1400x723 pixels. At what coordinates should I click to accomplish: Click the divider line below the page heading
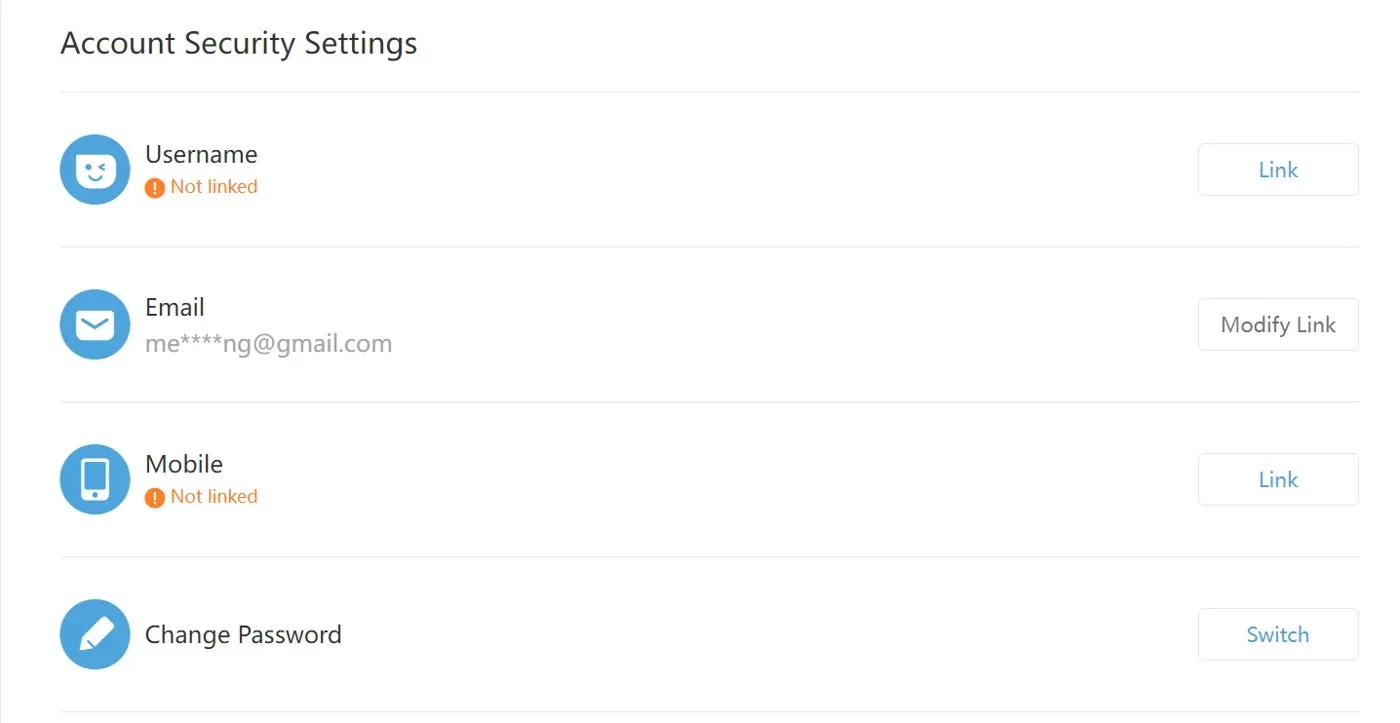[709, 92]
